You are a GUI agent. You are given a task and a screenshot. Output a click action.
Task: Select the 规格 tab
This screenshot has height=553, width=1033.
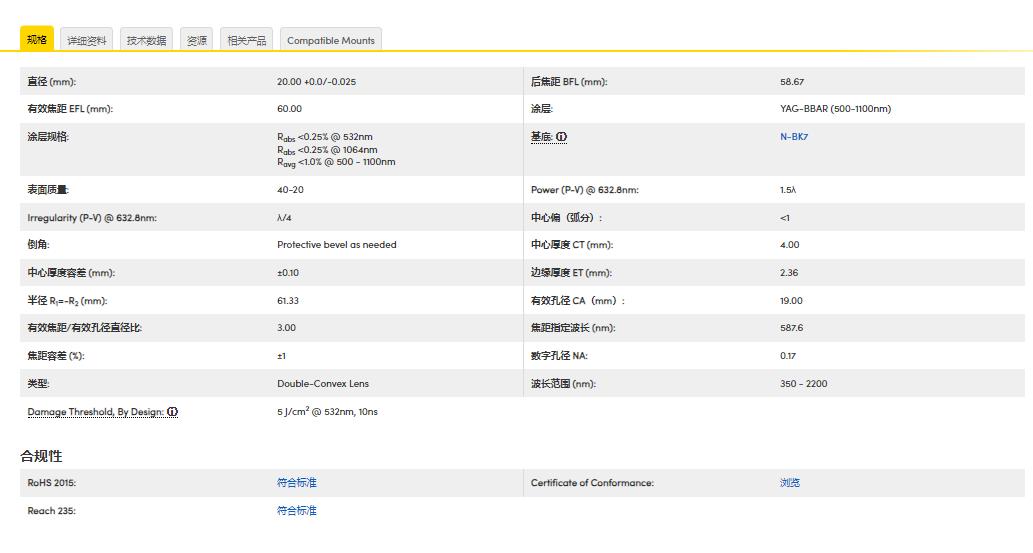point(37,40)
